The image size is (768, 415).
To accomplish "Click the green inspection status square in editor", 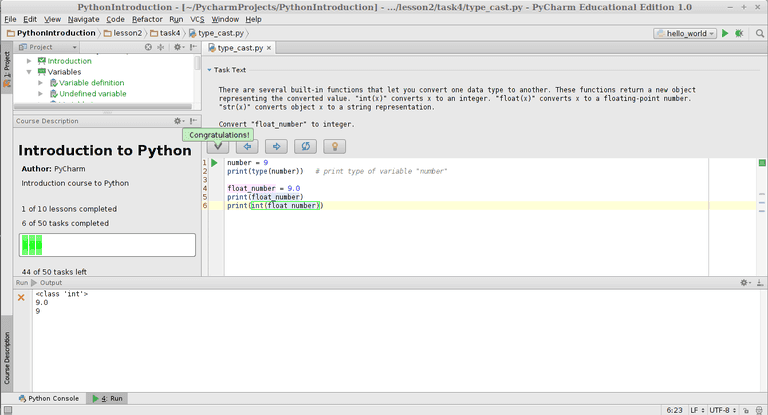I will 762,163.
